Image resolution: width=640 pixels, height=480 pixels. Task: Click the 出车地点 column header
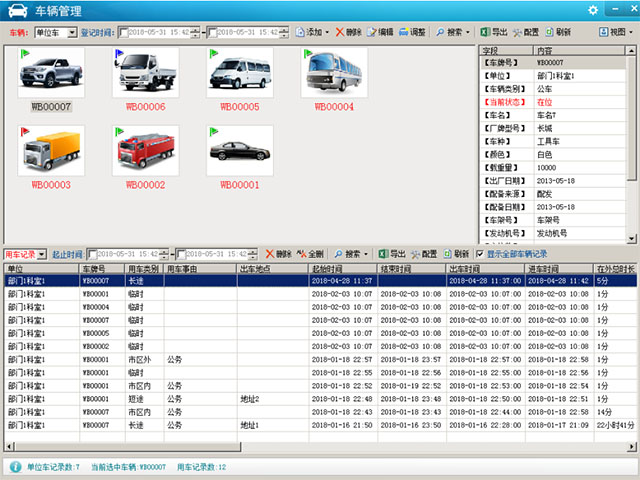(x=258, y=269)
